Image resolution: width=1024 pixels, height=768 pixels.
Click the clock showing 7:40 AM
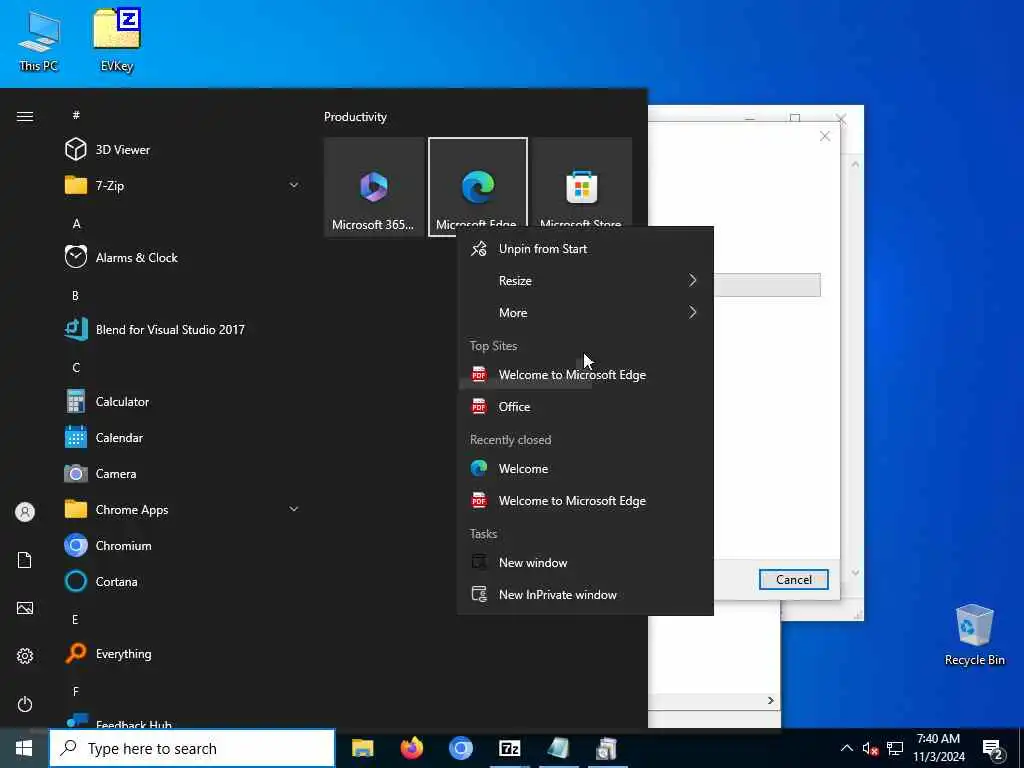[x=938, y=748]
